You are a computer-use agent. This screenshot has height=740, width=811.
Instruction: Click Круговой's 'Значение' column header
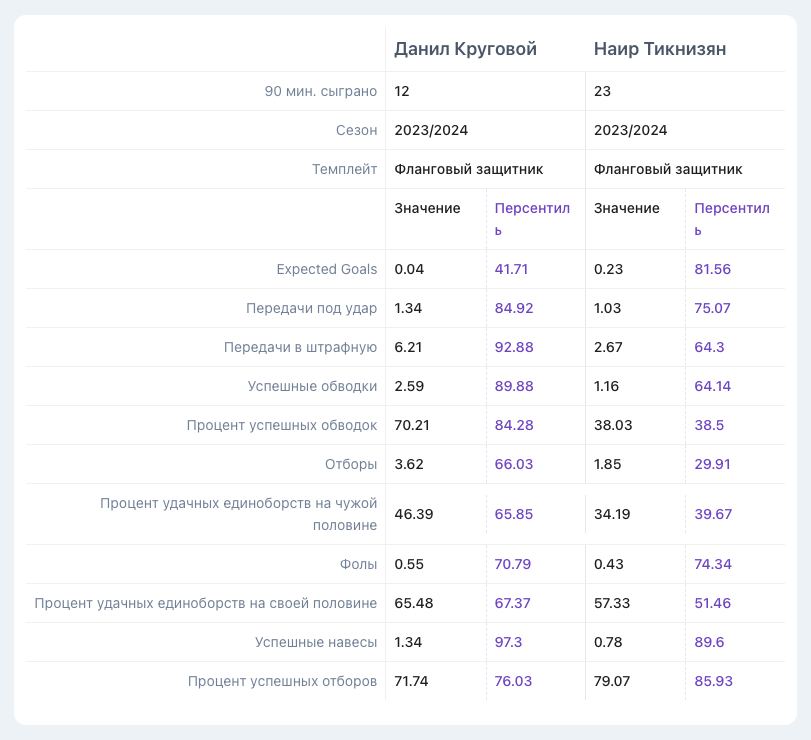(427, 208)
